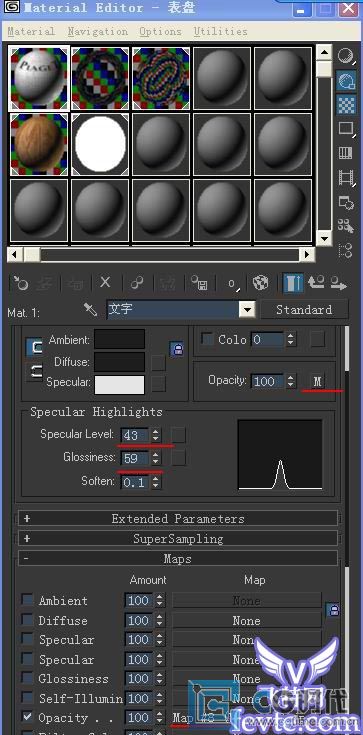The width and height of the screenshot is (363, 735).
Task: Click the Make Preview filmstrip icon
Action: click(x=346, y=177)
